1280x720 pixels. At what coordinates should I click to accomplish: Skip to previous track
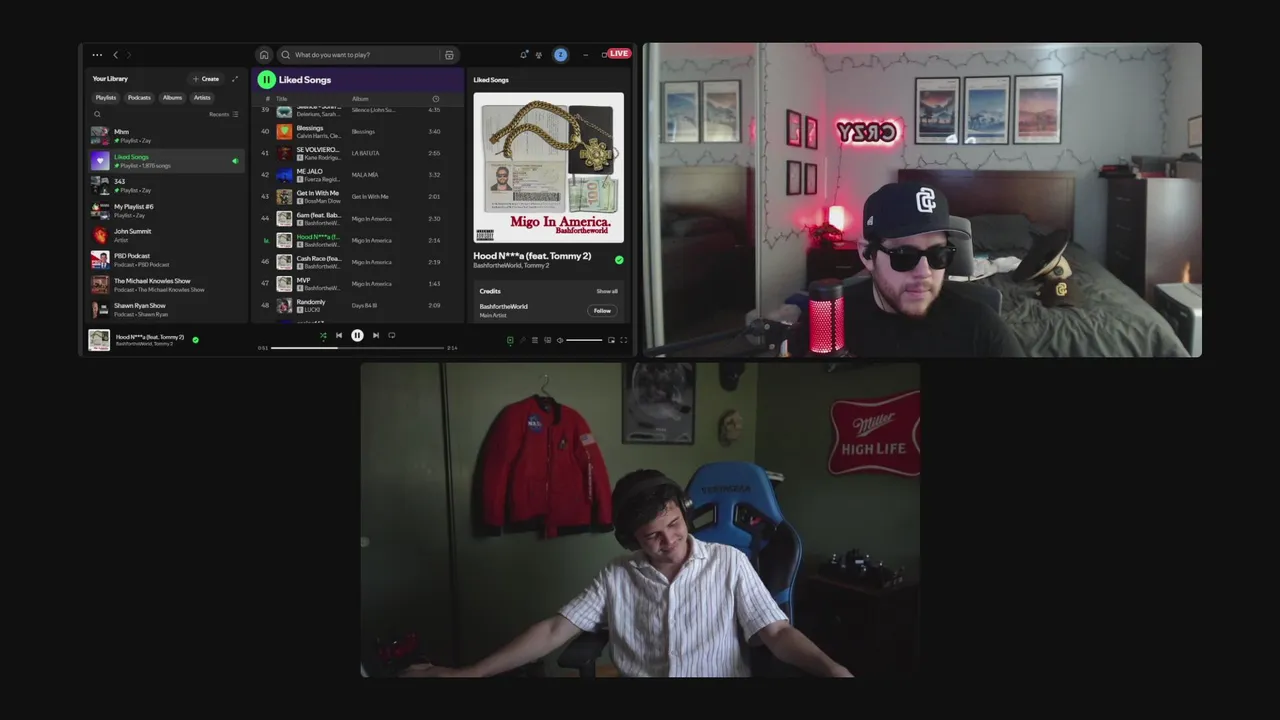(339, 336)
